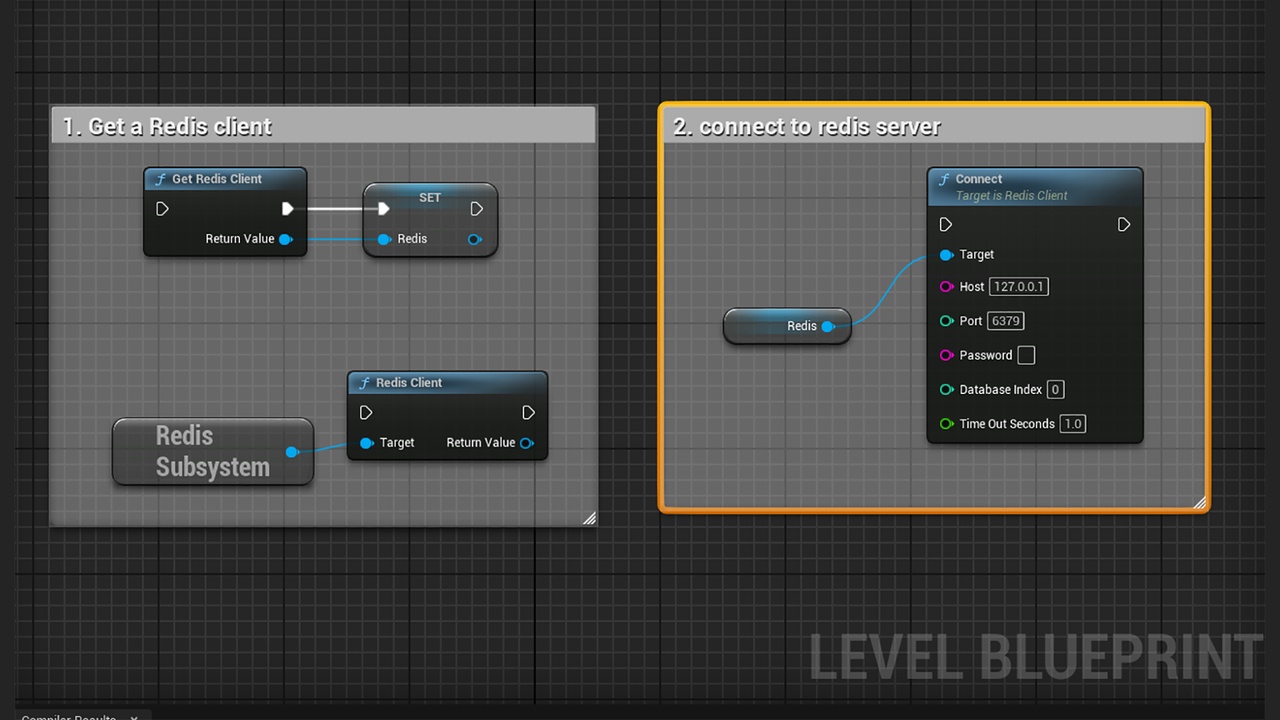Click Get Redis Client output execution pin
The image size is (1280, 720).
coord(288,209)
